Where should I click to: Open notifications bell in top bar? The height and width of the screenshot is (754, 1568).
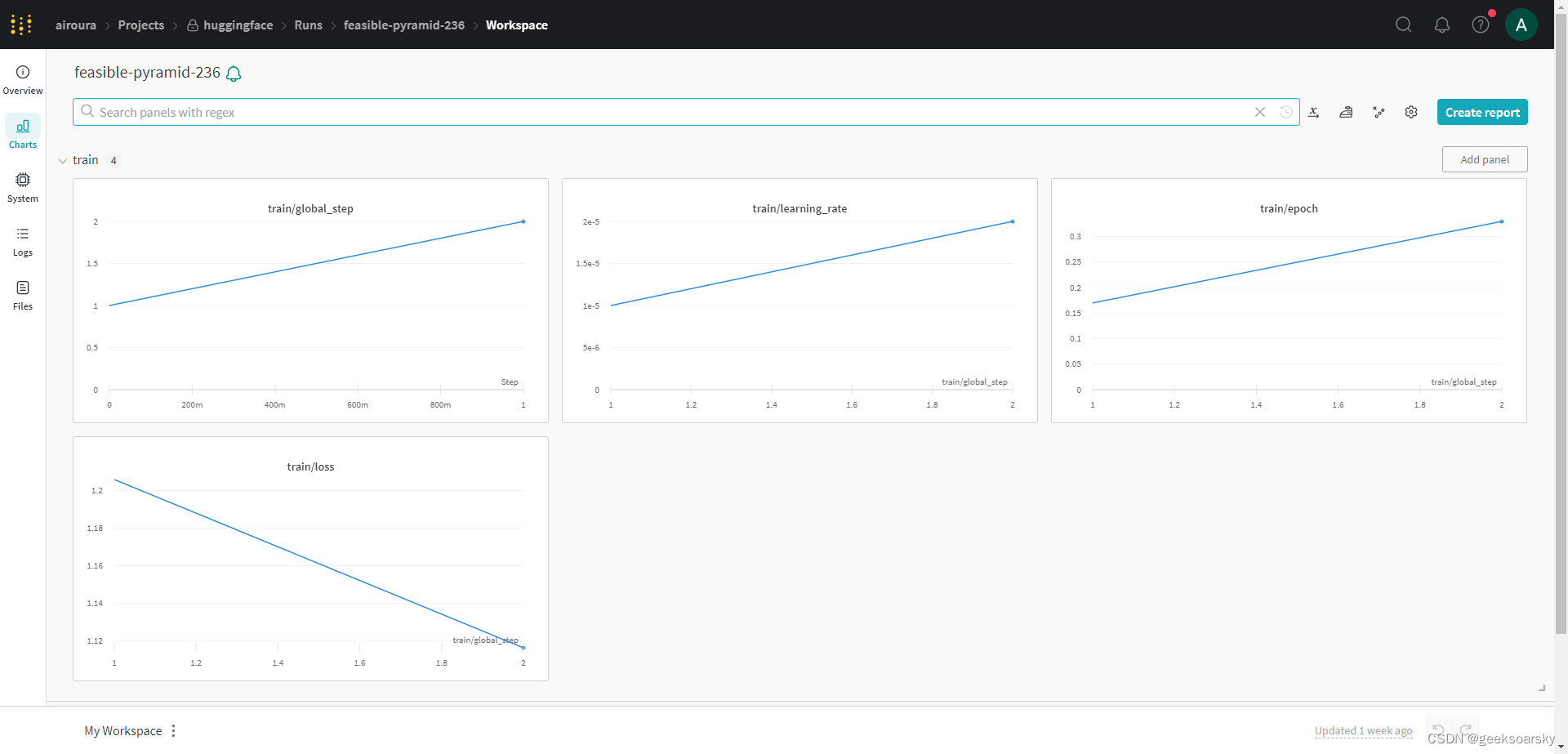[1442, 25]
